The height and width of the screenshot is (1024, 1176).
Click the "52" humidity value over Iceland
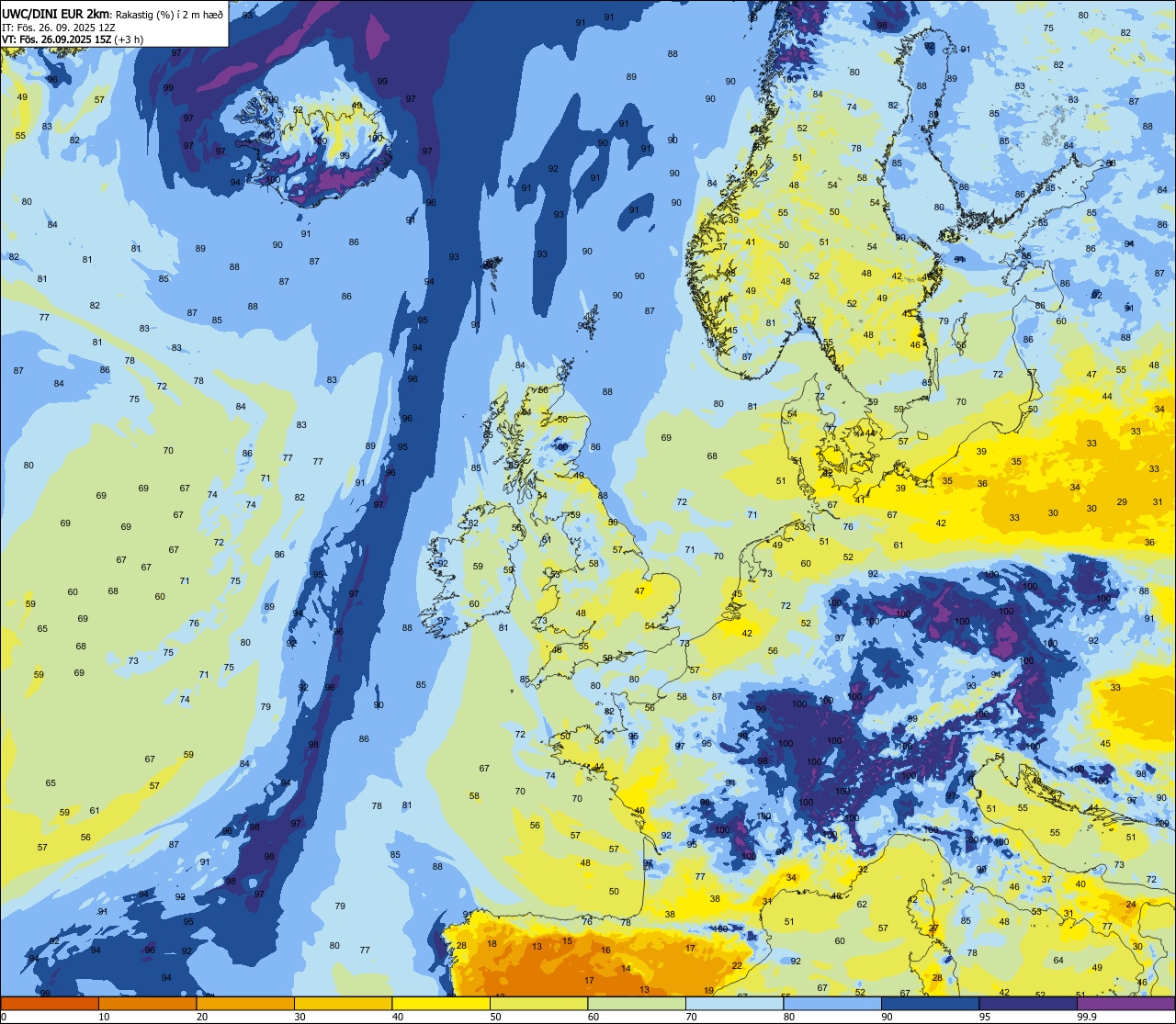coord(298,109)
